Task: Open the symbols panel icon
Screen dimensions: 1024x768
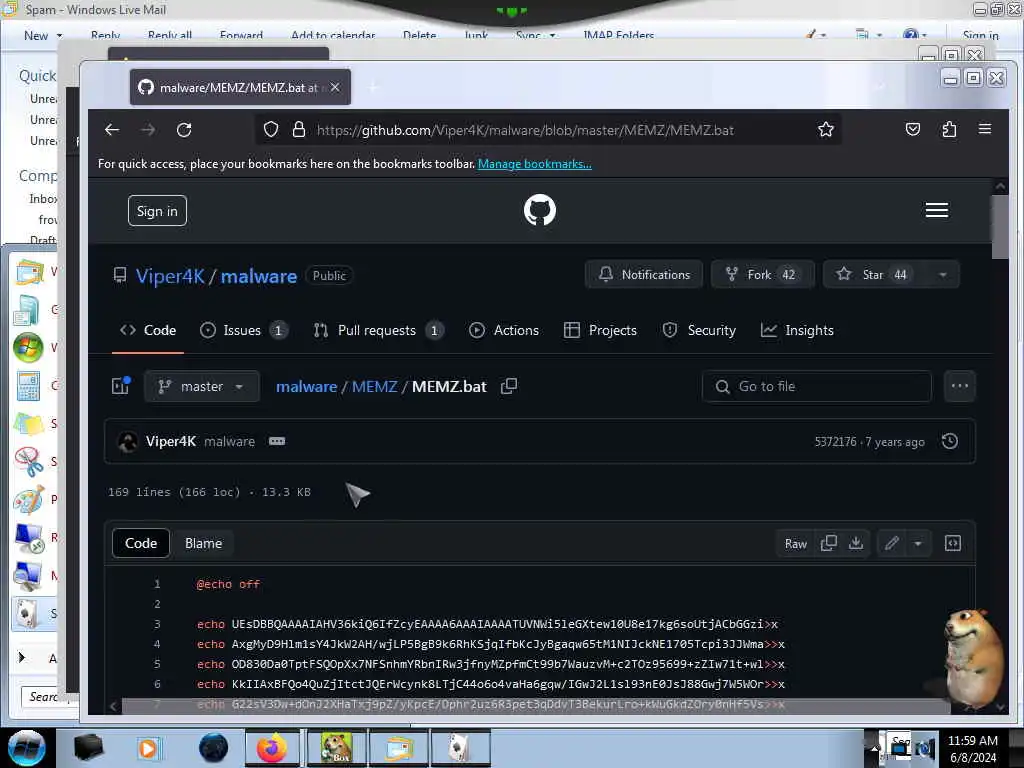Action: [x=953, y=543]
